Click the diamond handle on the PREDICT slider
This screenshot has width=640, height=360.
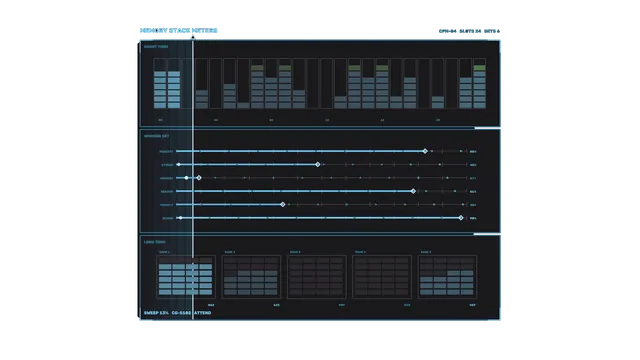click(282, 204)
